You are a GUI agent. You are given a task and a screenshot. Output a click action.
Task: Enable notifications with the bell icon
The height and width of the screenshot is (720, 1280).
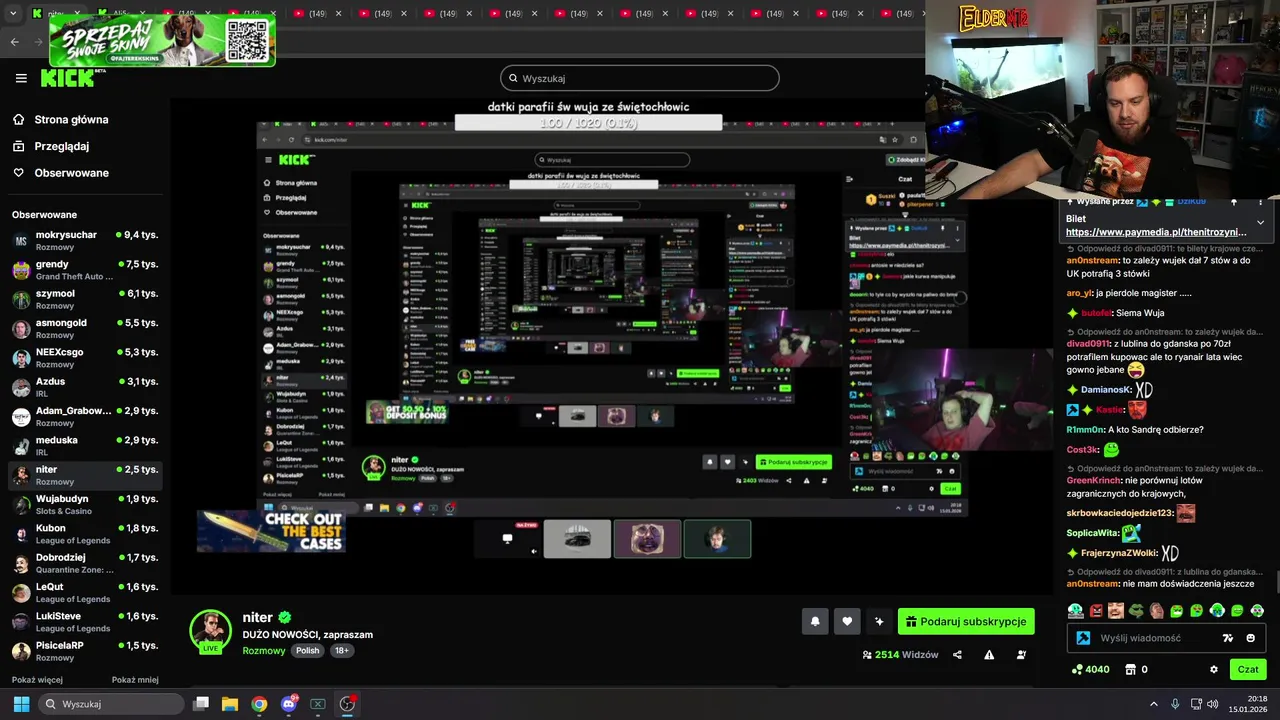tap(815, 621)
